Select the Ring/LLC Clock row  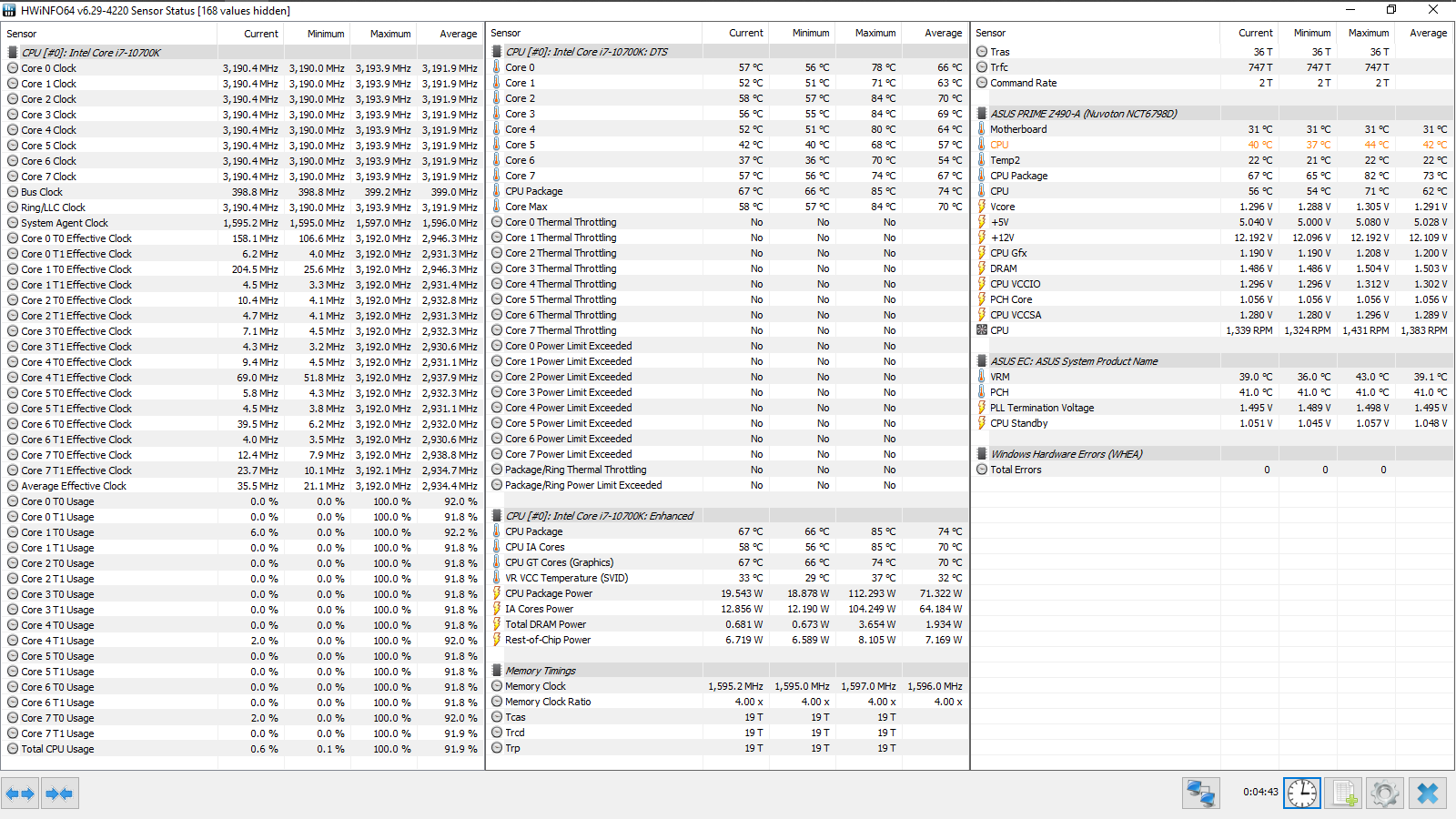(x=242, y=207)
